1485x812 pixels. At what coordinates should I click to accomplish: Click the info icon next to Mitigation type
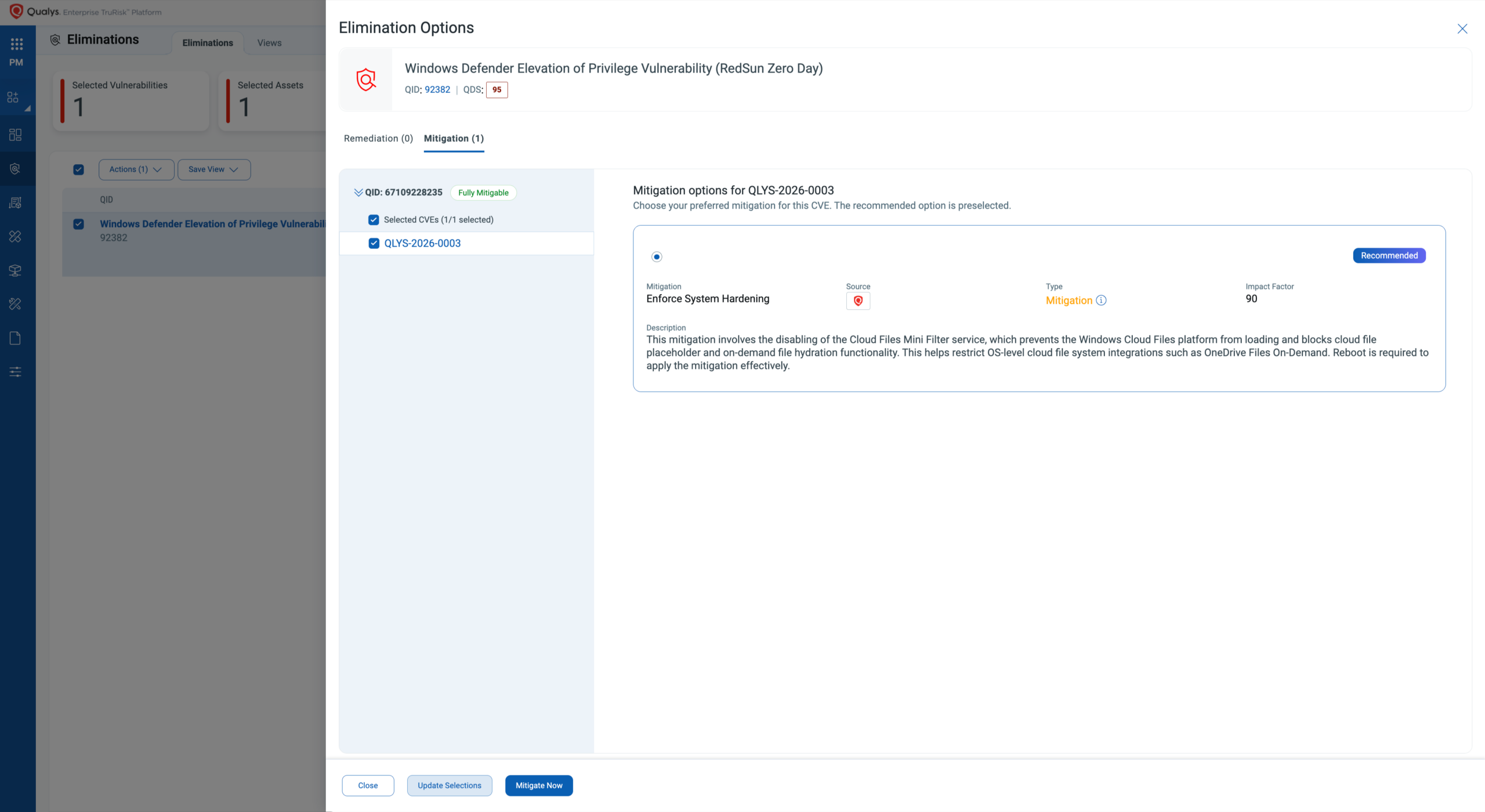pos(1101,300)
